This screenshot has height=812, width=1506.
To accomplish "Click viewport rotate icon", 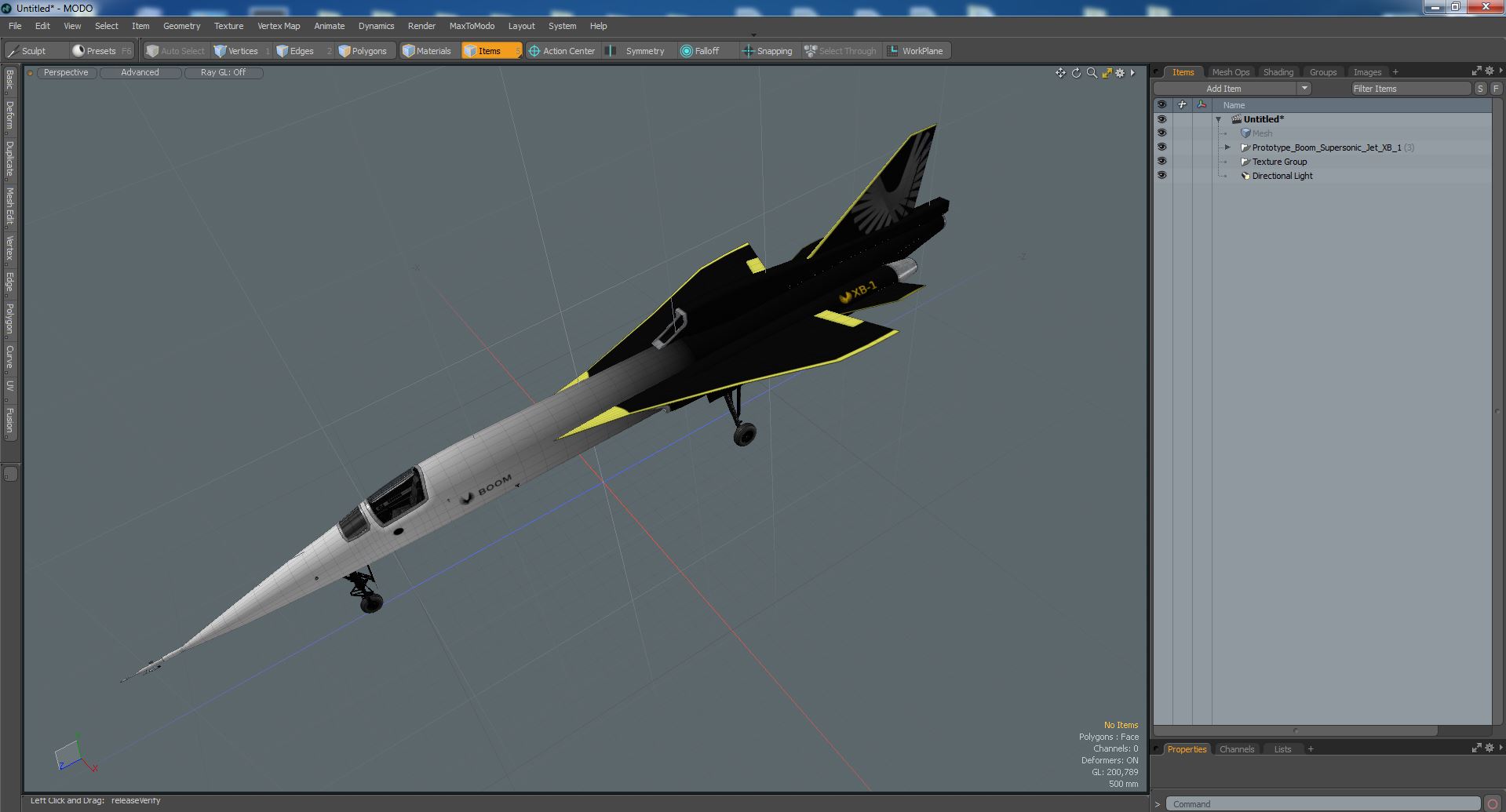I will [1076, 73].
